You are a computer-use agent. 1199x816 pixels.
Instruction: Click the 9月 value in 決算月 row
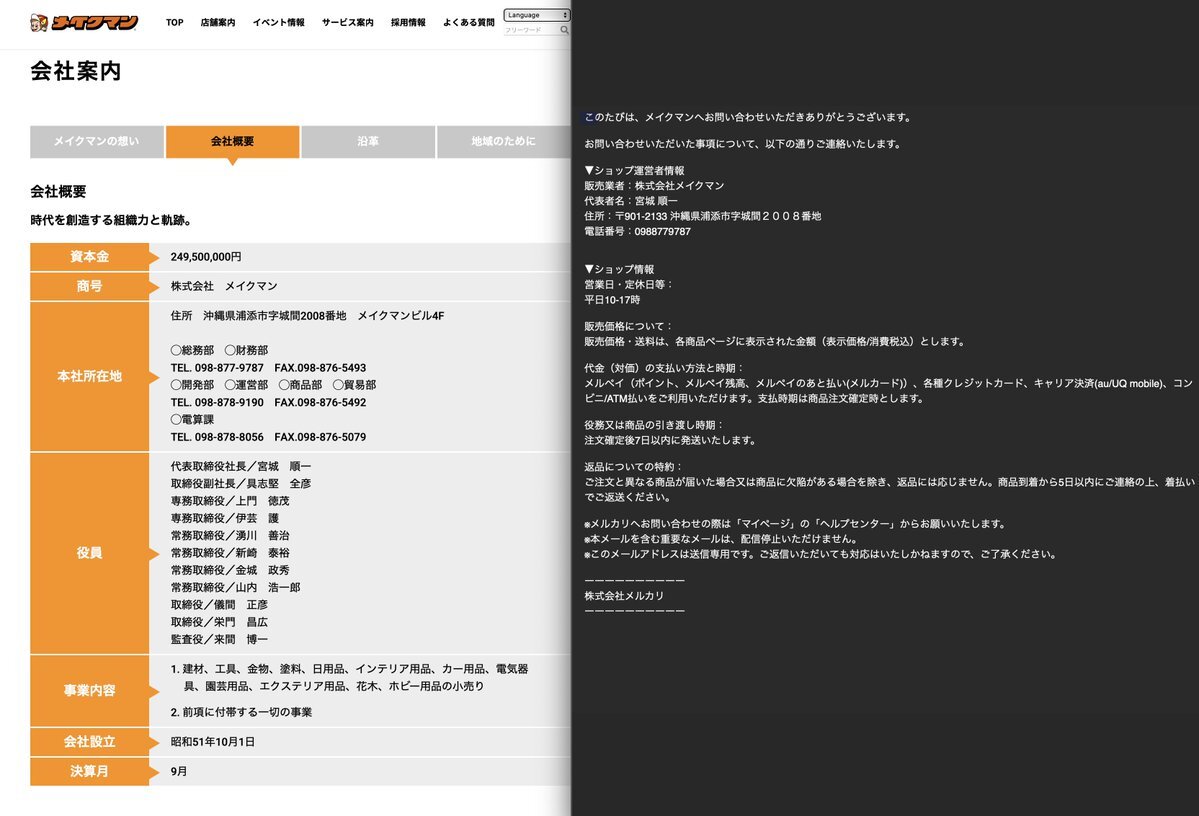click(179, 772)
